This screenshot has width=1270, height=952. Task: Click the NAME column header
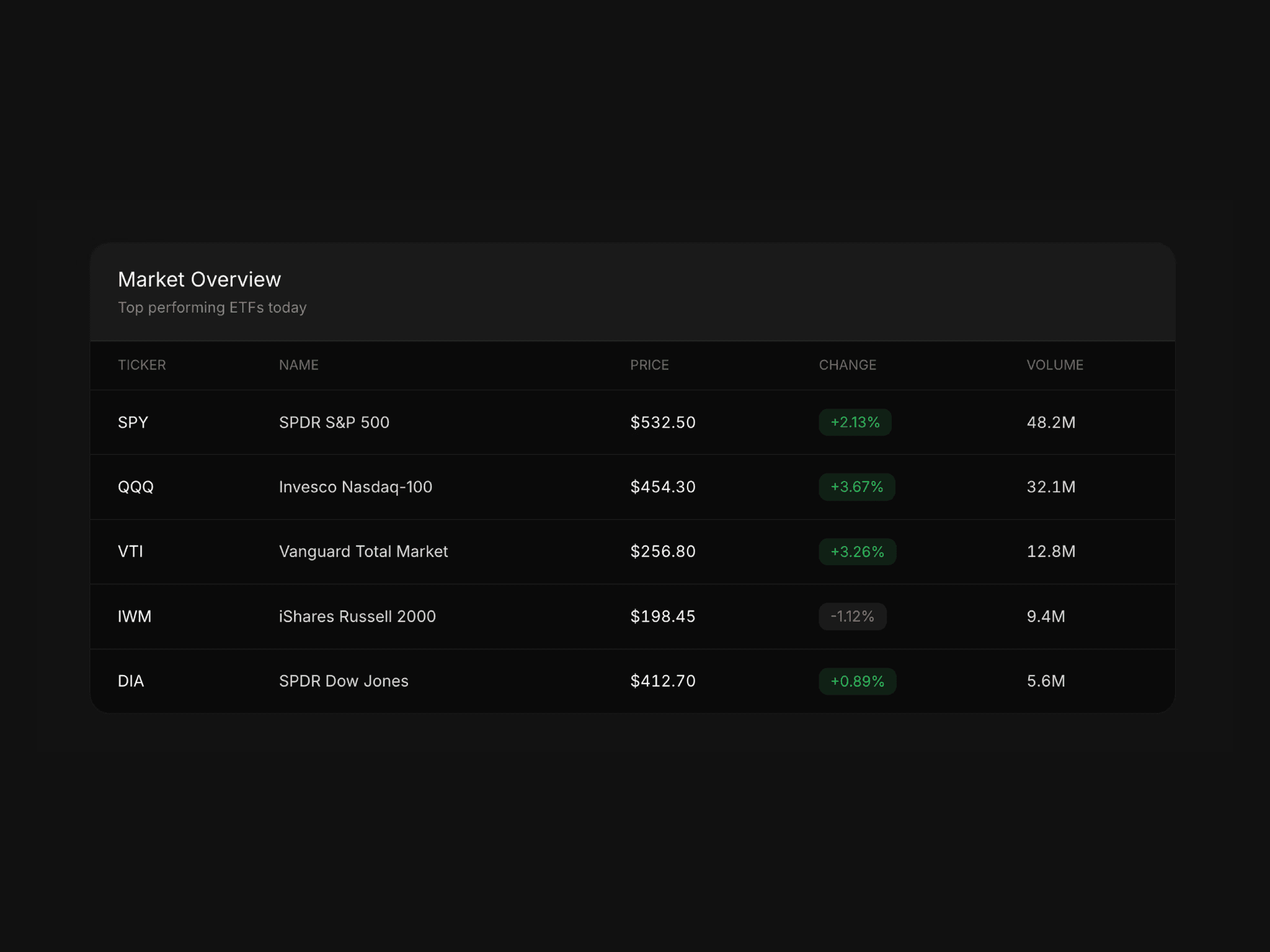pos(299,365)
